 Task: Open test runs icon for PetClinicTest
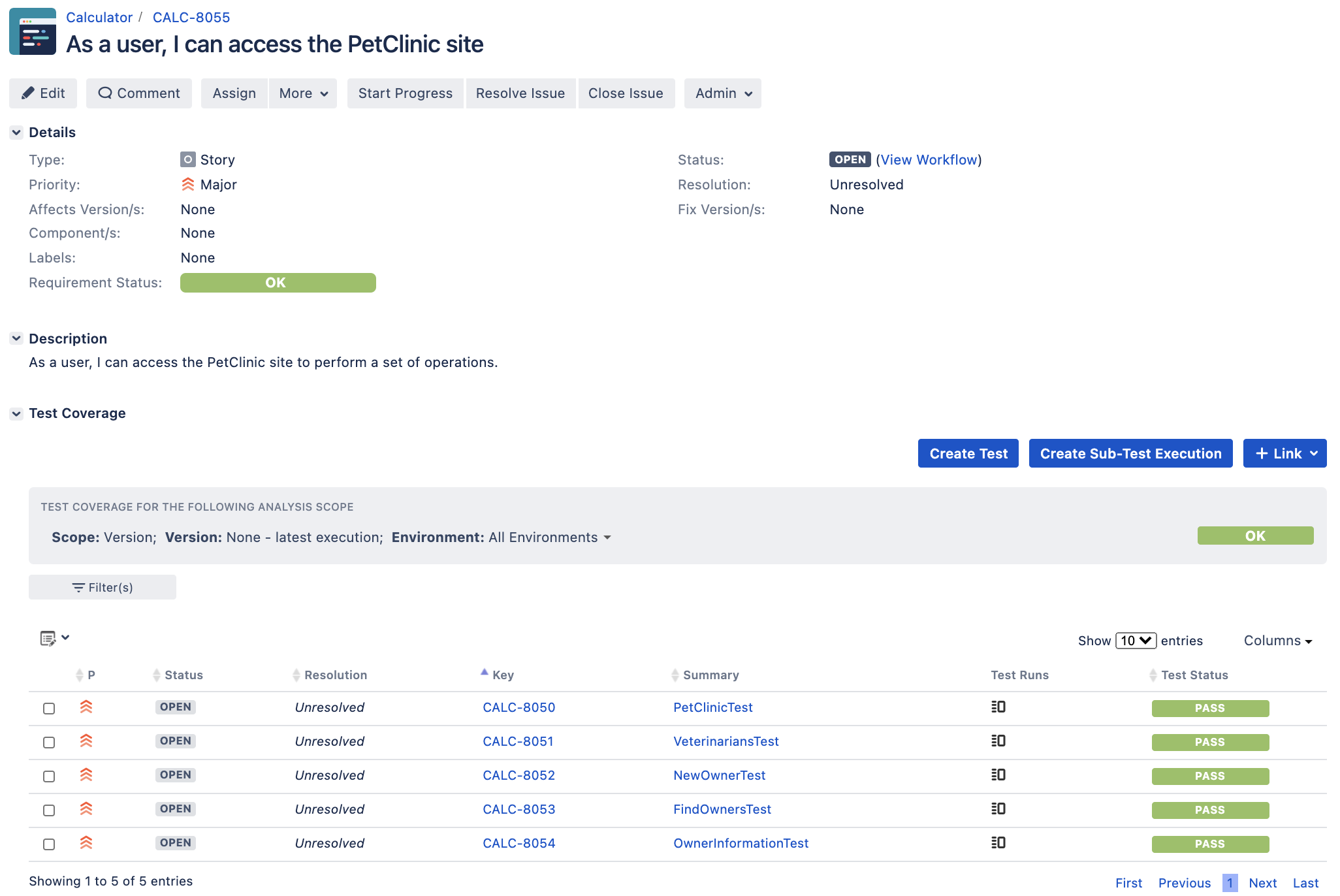[998, 707]
